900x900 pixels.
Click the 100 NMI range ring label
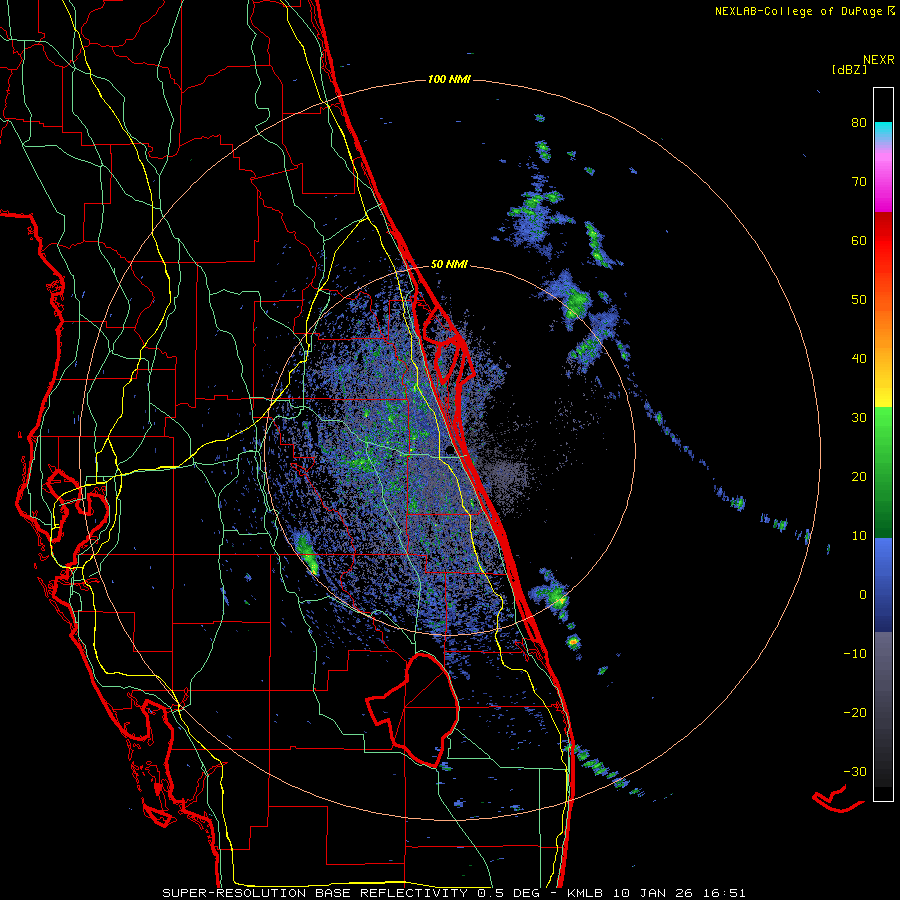tap(449, 79)
